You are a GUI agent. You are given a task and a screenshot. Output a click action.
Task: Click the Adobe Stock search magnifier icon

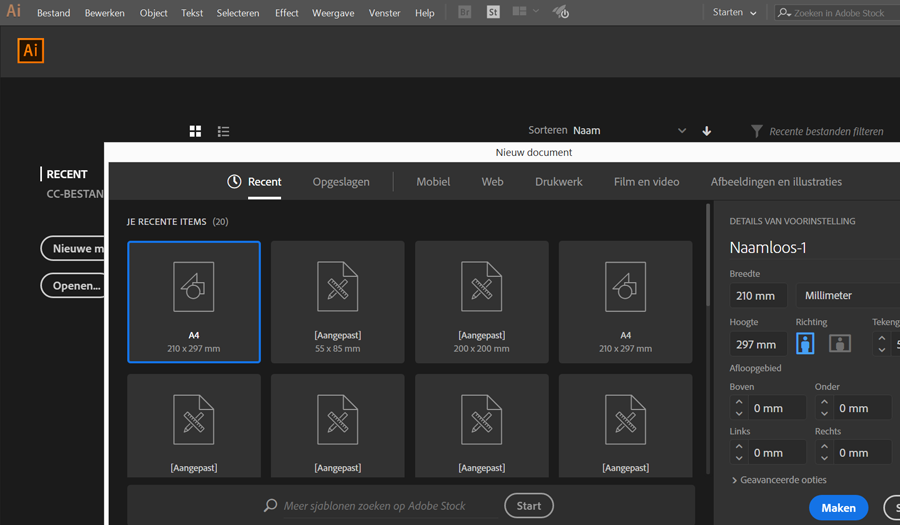pos(784,12)
